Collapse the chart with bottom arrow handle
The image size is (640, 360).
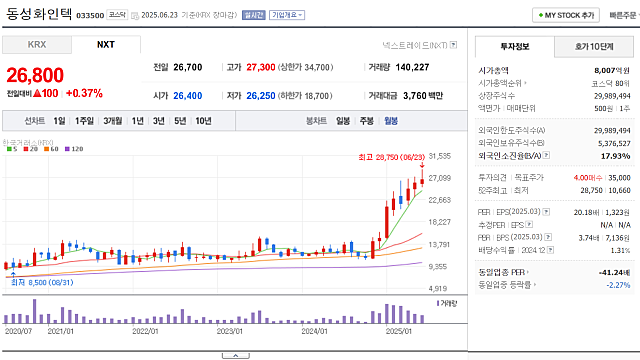click(236, 356)
